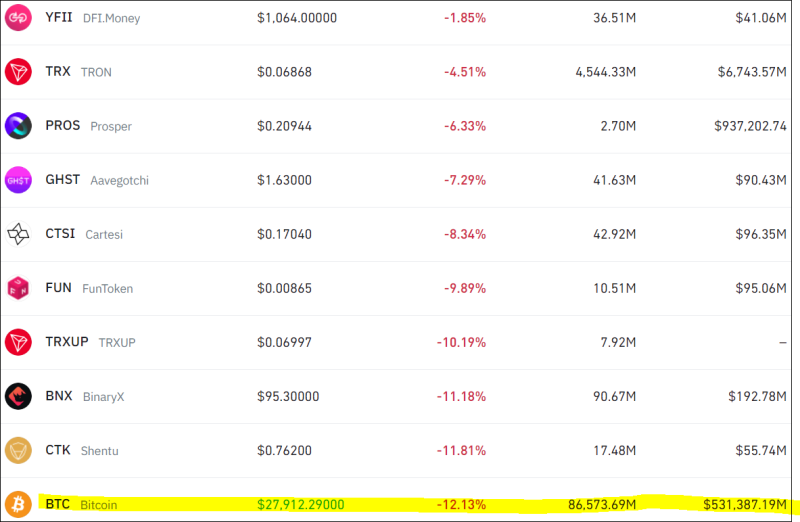The width and height of the screenshot is (800, 522).
Task: Select the FunToken coin name
Action: tap(108, 289)
